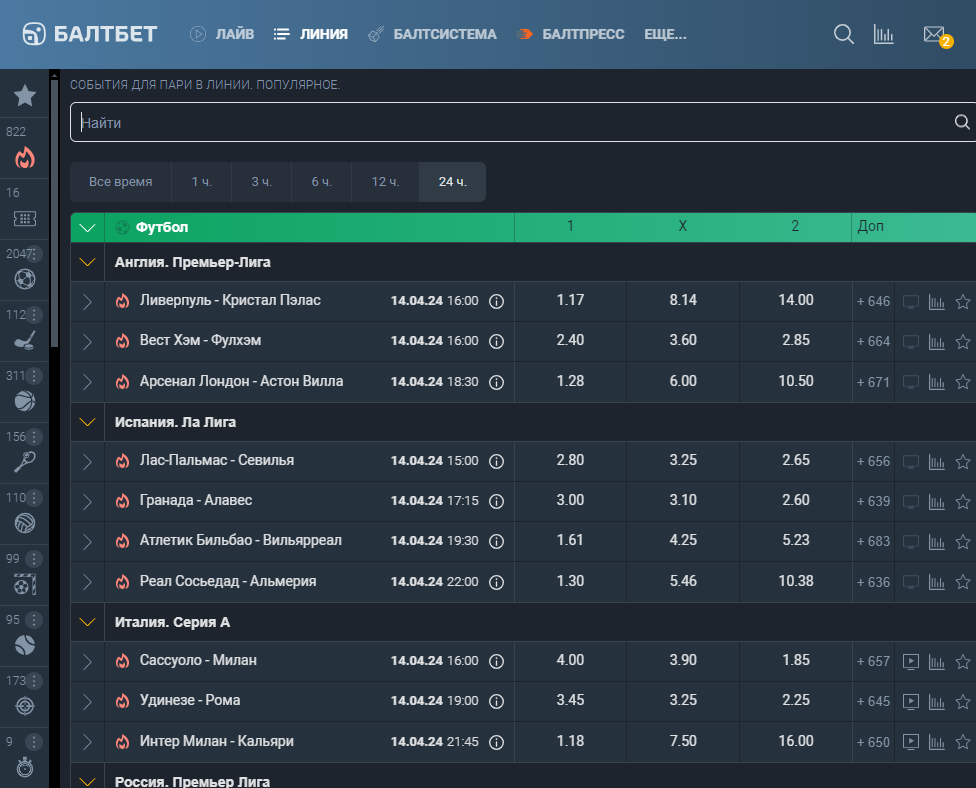
Task: Collapse Испания. Ла Лига group
Action: click(88, 422)
